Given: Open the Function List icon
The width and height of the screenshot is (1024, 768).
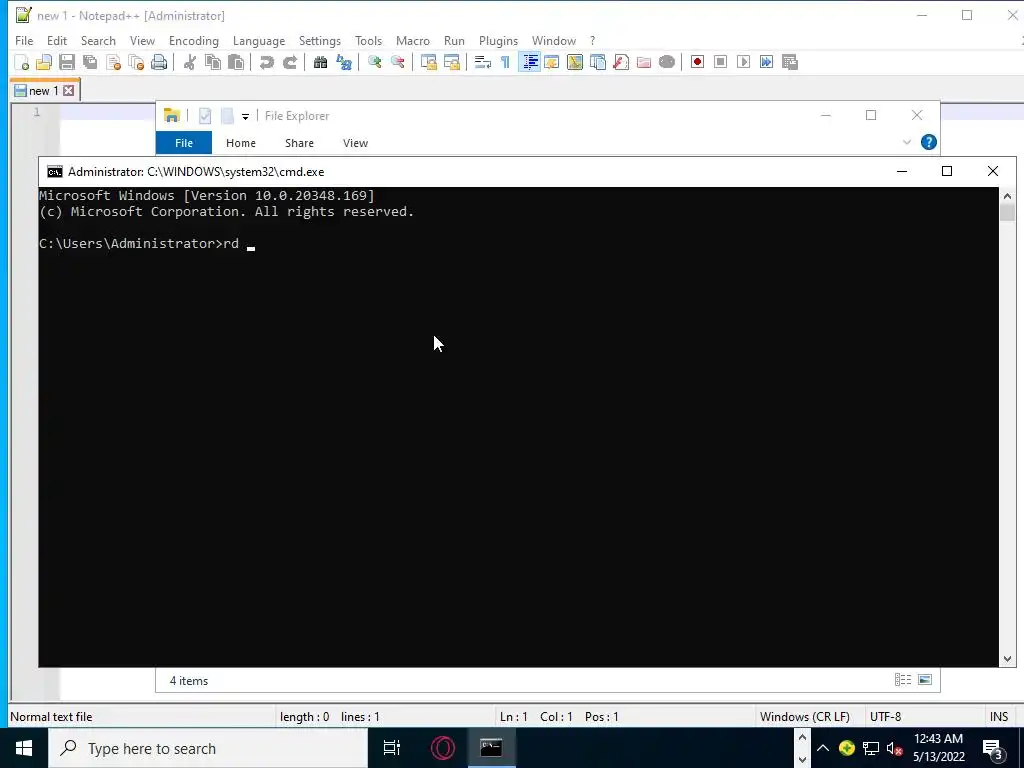Looking at the screenshot, I should (x=621, y=62).
